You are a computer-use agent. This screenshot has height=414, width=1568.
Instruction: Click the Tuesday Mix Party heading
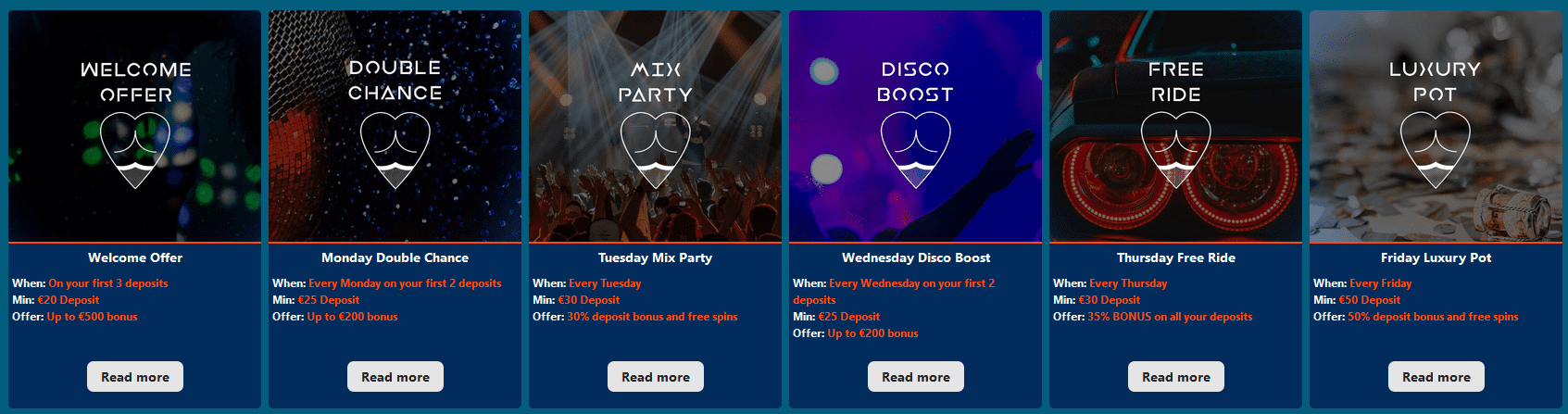(656, 257)
